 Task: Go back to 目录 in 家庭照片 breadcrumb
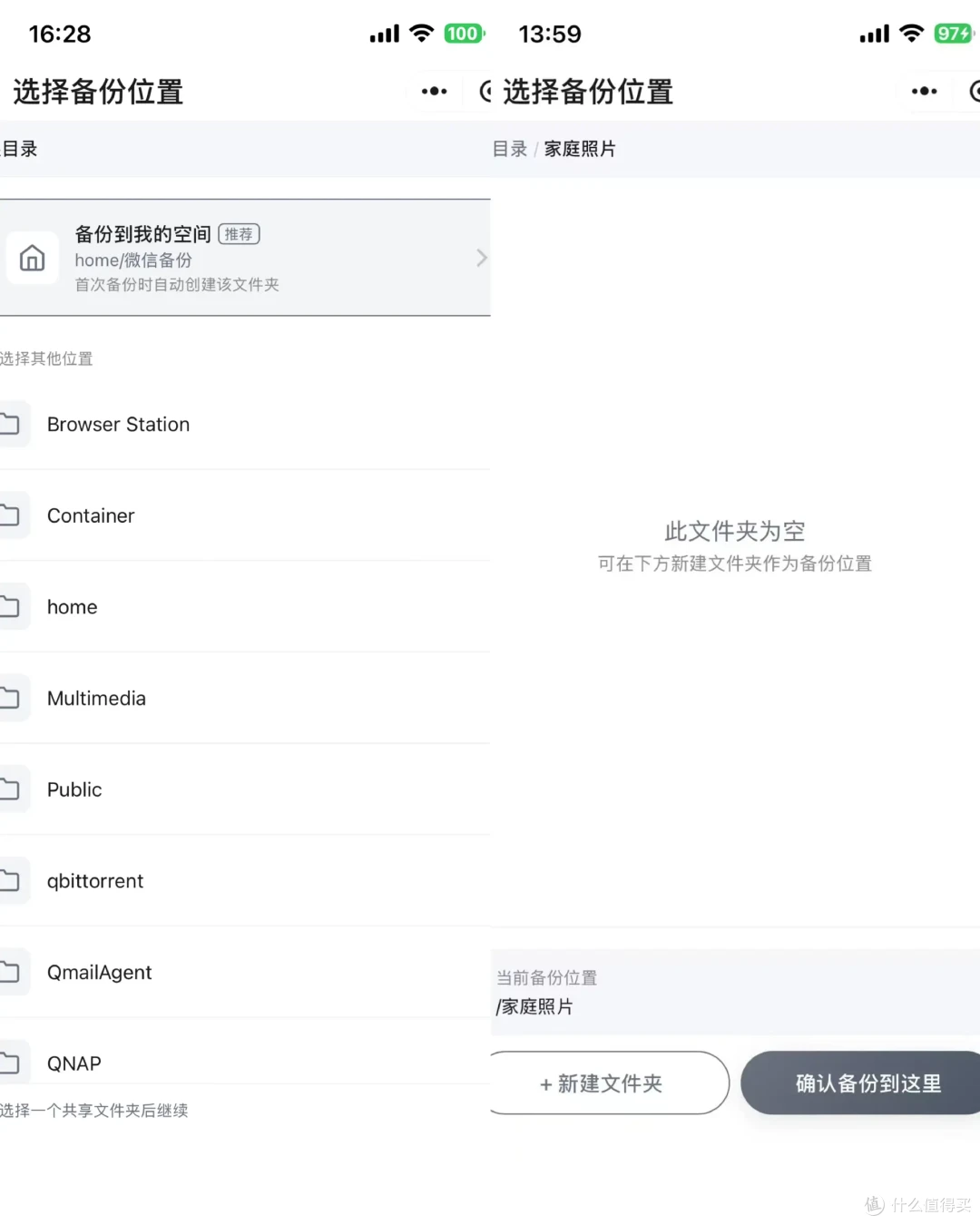(510, 149)
